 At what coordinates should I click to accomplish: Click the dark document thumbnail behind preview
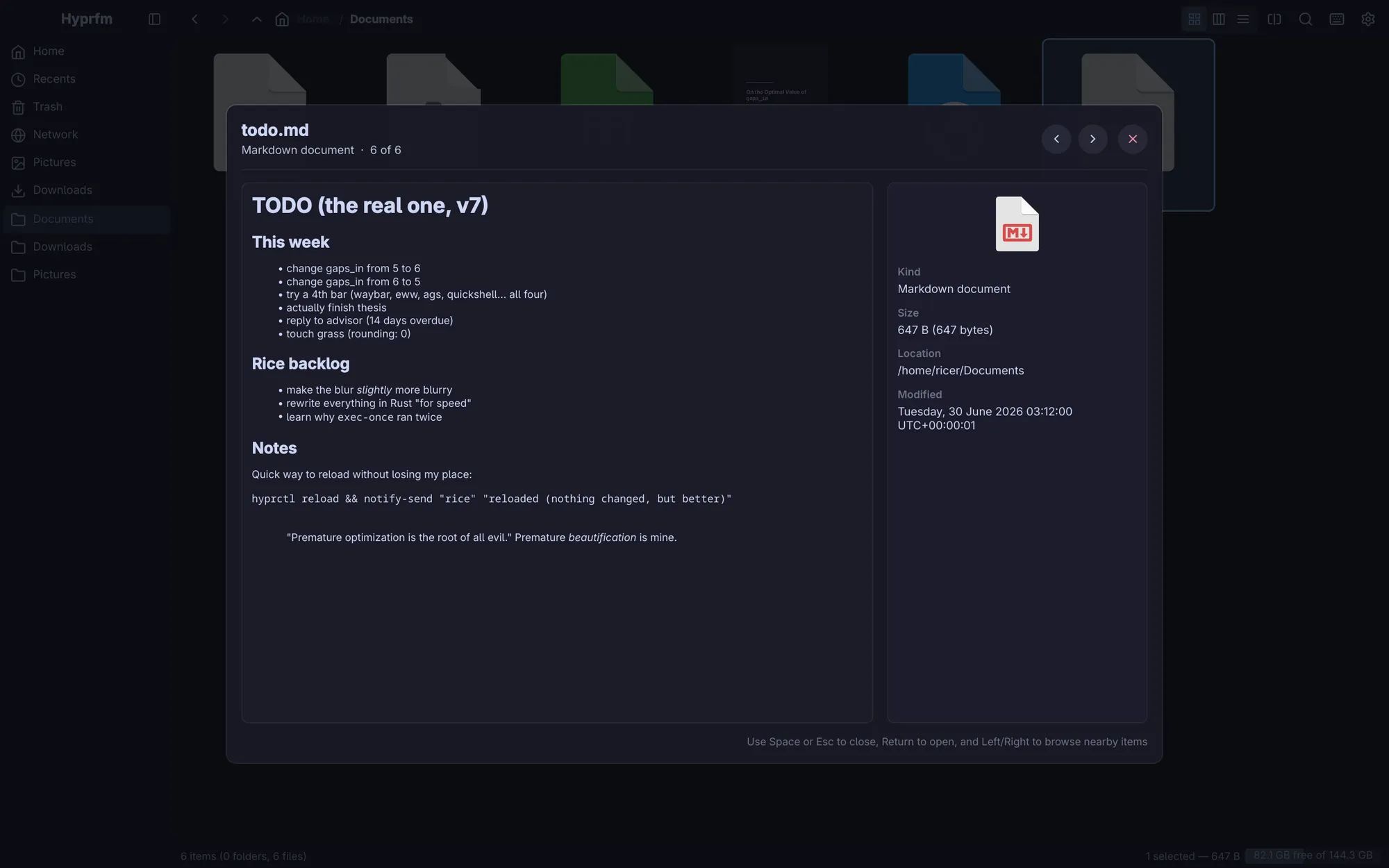pyautogui.click(x=781, y=74)
